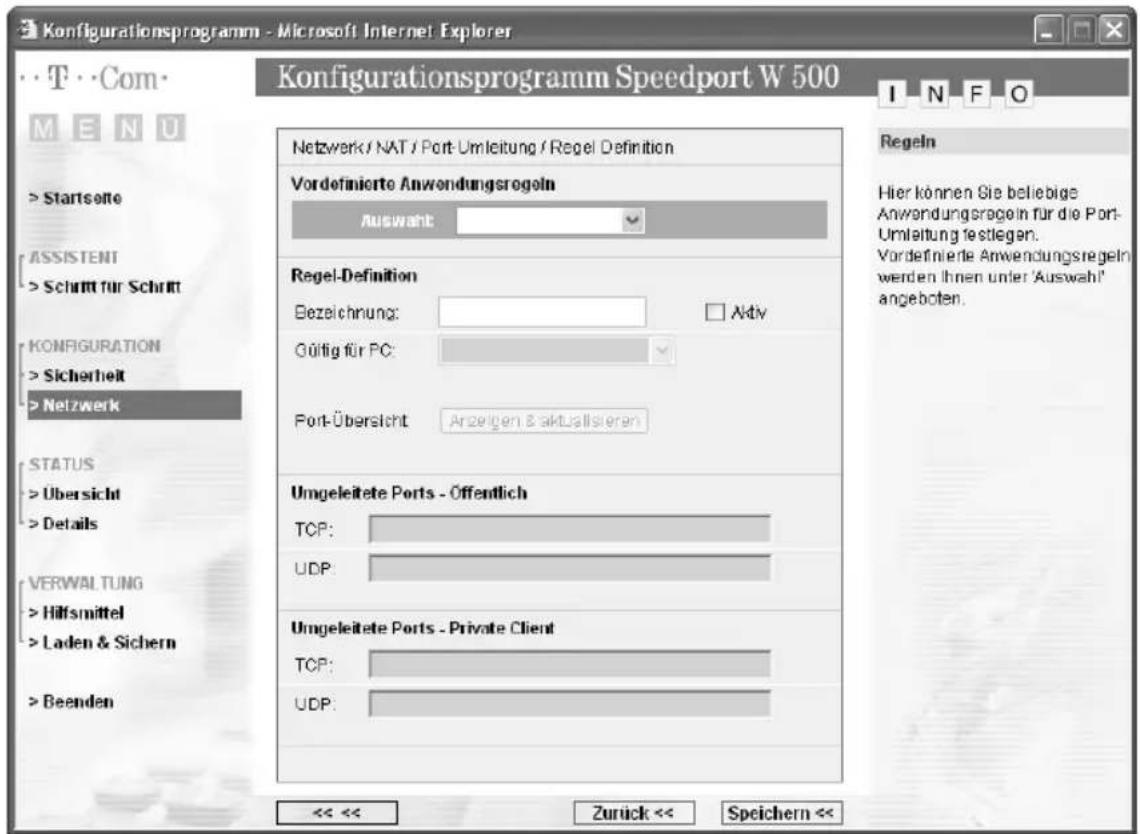The height and width of the screenshot is (834, 1140).
Task: Expand the Gültig für PC dropdown
Action: (556, 351)
